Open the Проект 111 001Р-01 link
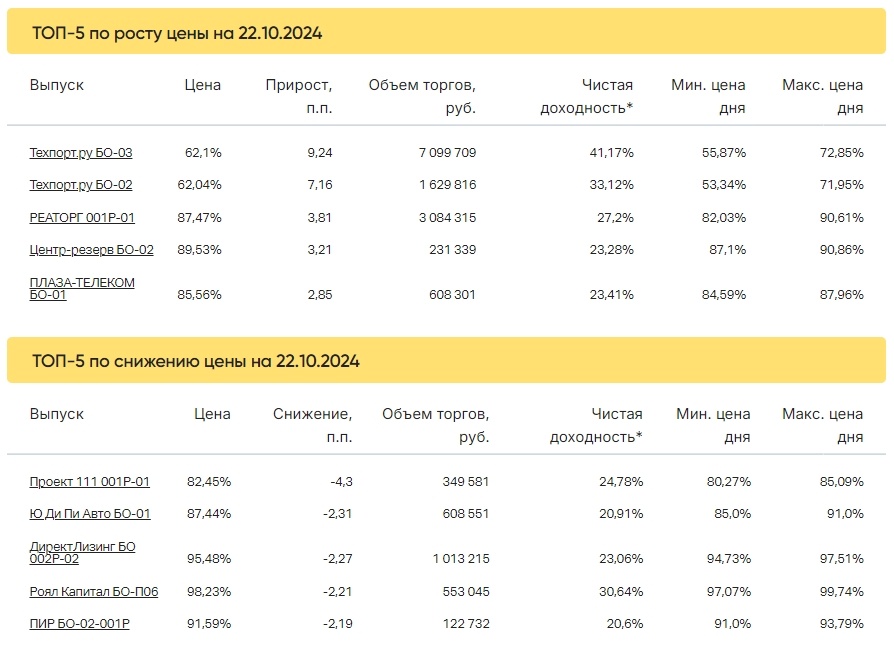The width and height of the screenshot is (894, 647). (x=90, y=482)
